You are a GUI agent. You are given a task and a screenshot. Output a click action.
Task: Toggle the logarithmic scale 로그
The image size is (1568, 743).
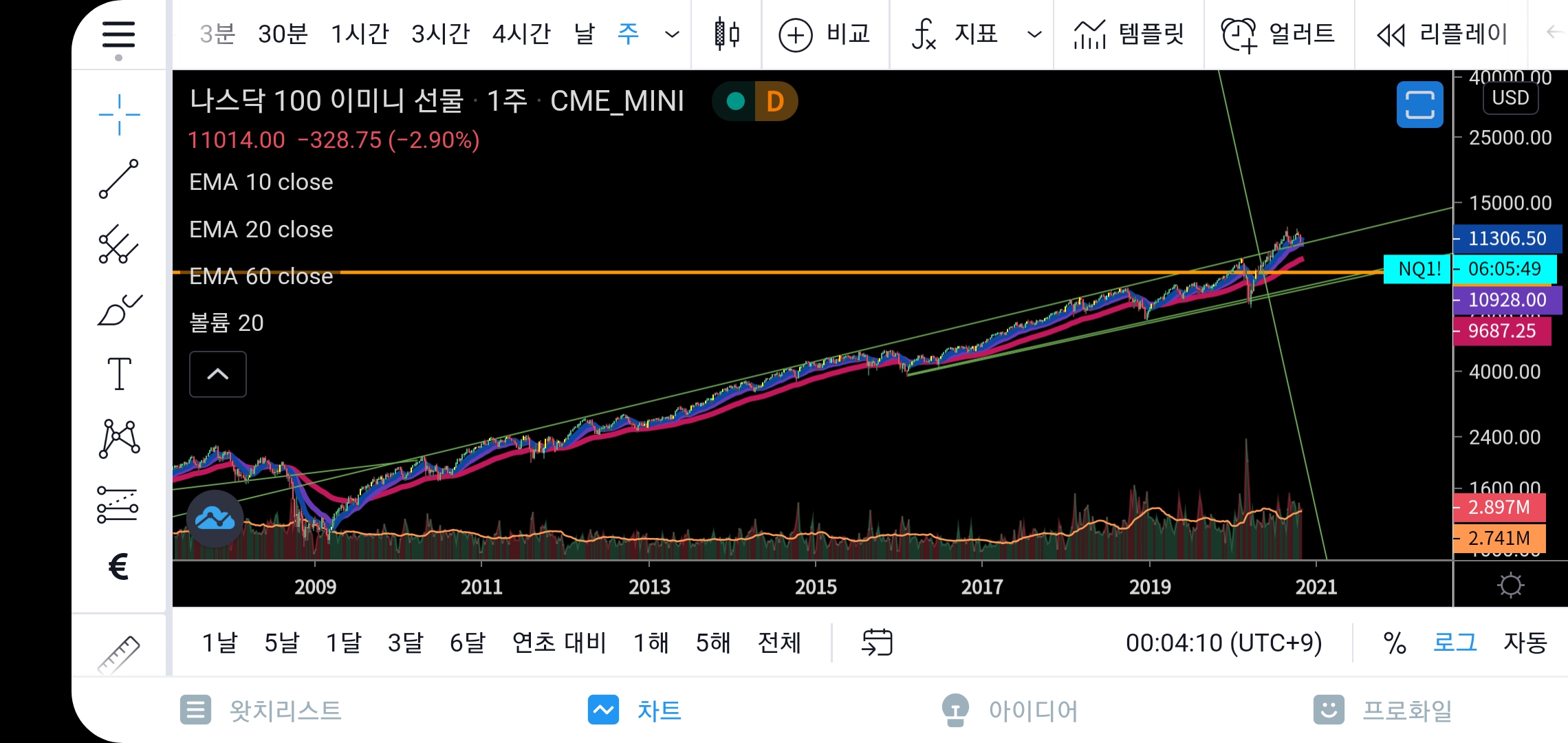1455,643
